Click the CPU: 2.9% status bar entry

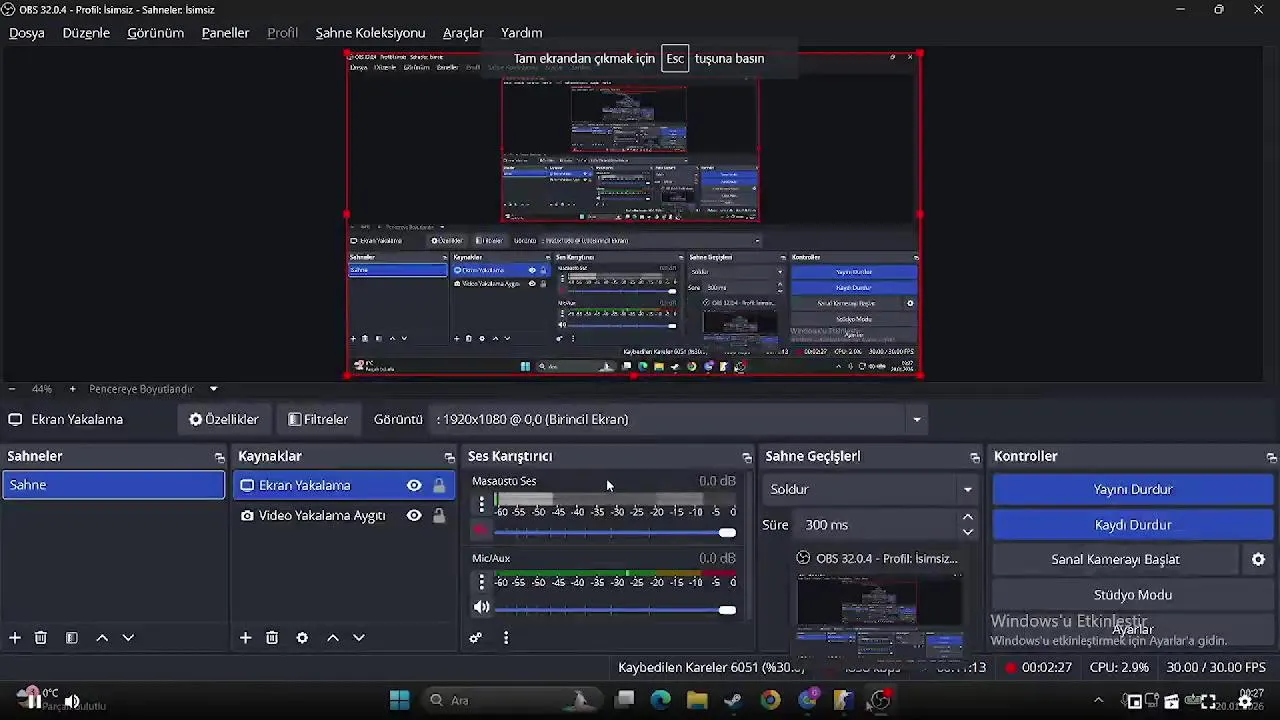[x=1119, y=668]
